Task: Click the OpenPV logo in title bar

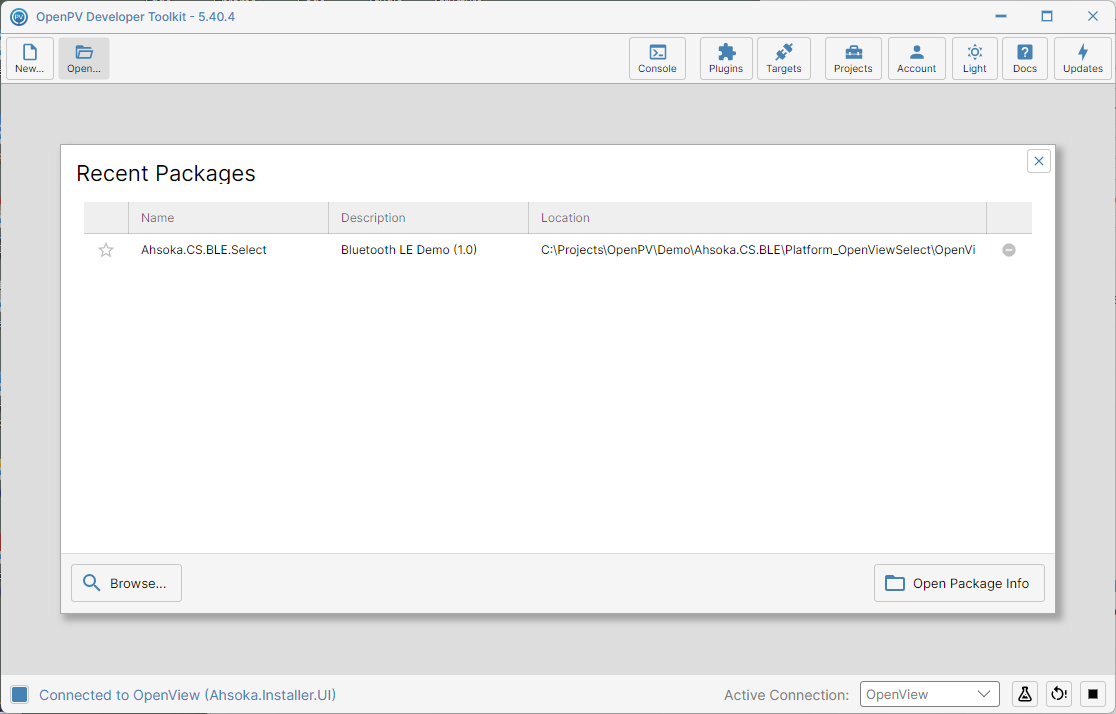Action: [19, 16]
